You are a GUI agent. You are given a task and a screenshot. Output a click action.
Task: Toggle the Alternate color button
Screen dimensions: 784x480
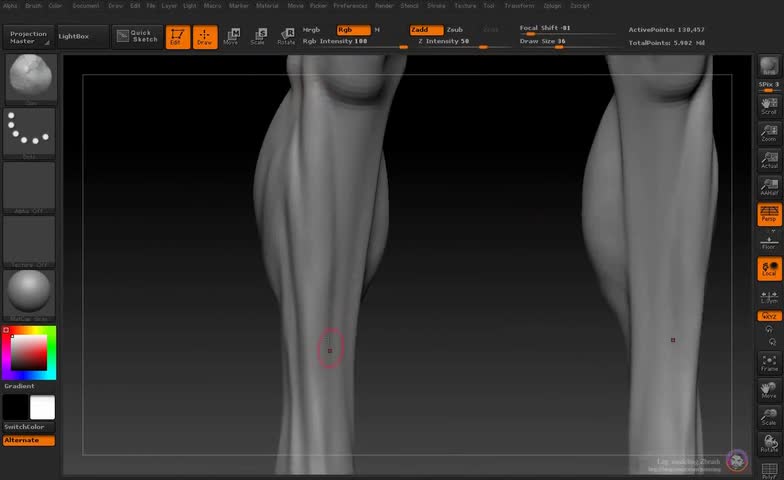[29, 440]
